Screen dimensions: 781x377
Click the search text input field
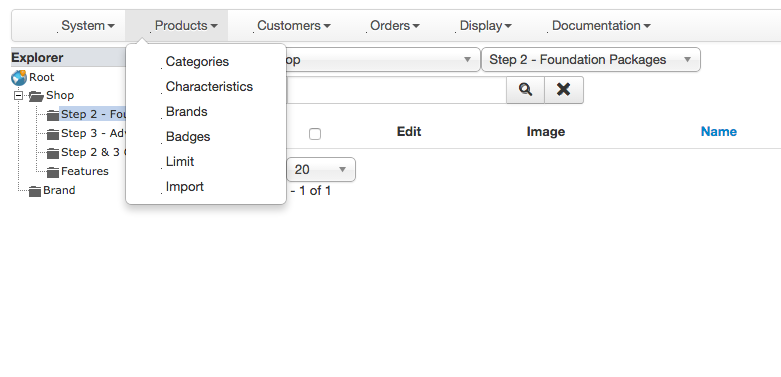coord(396,90)
